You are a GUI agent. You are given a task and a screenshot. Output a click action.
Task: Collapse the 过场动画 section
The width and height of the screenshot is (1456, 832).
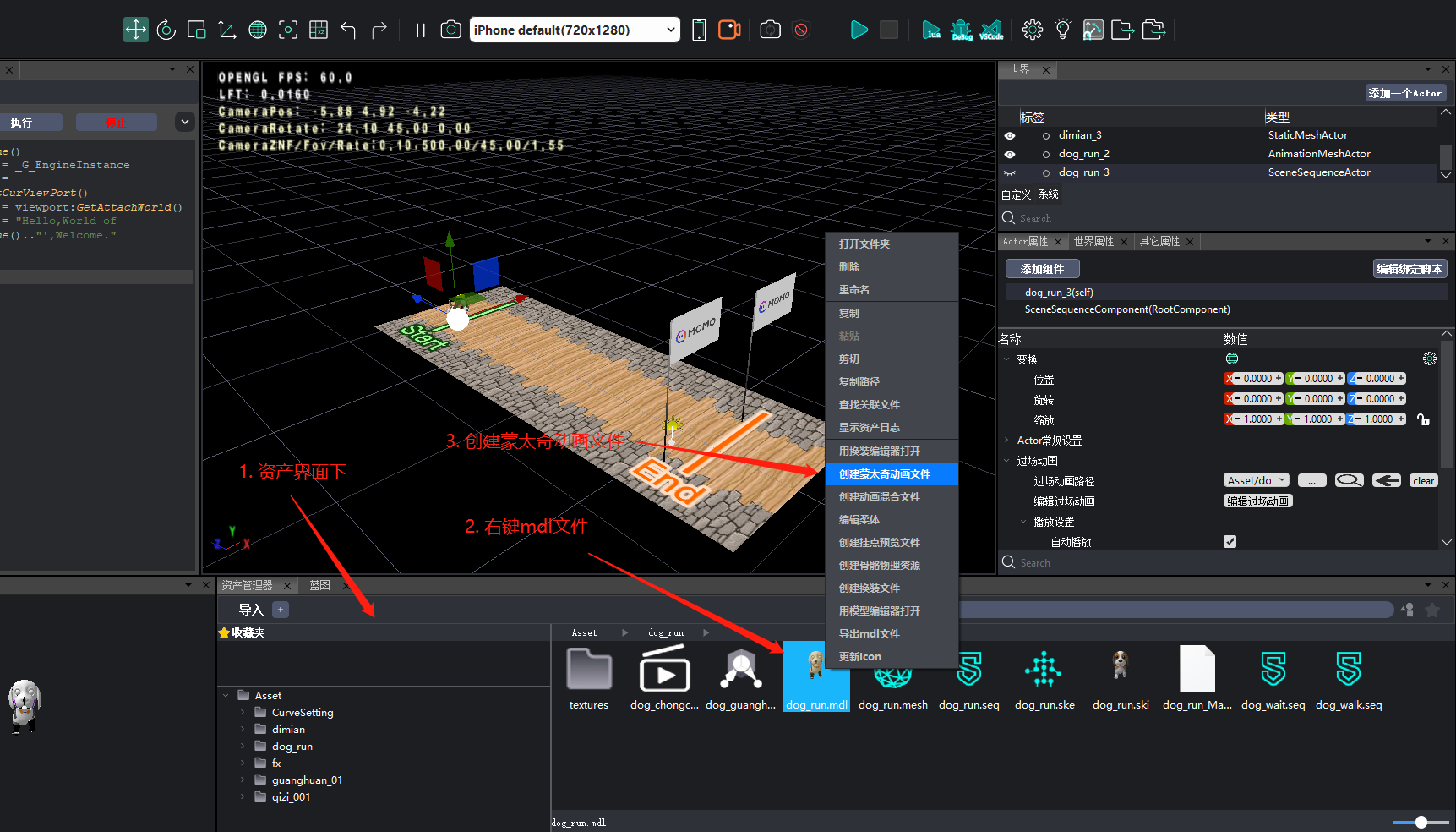click(x=1006, y=461)
